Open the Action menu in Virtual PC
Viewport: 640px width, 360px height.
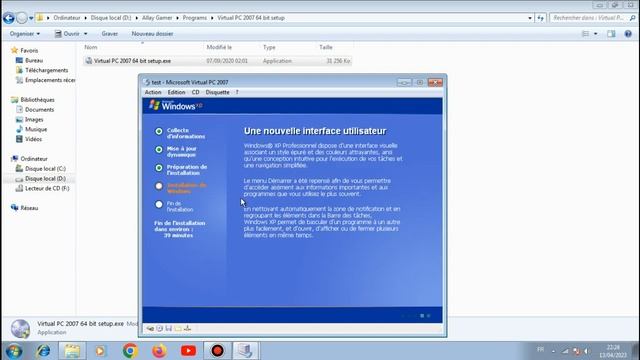point(153,92)
